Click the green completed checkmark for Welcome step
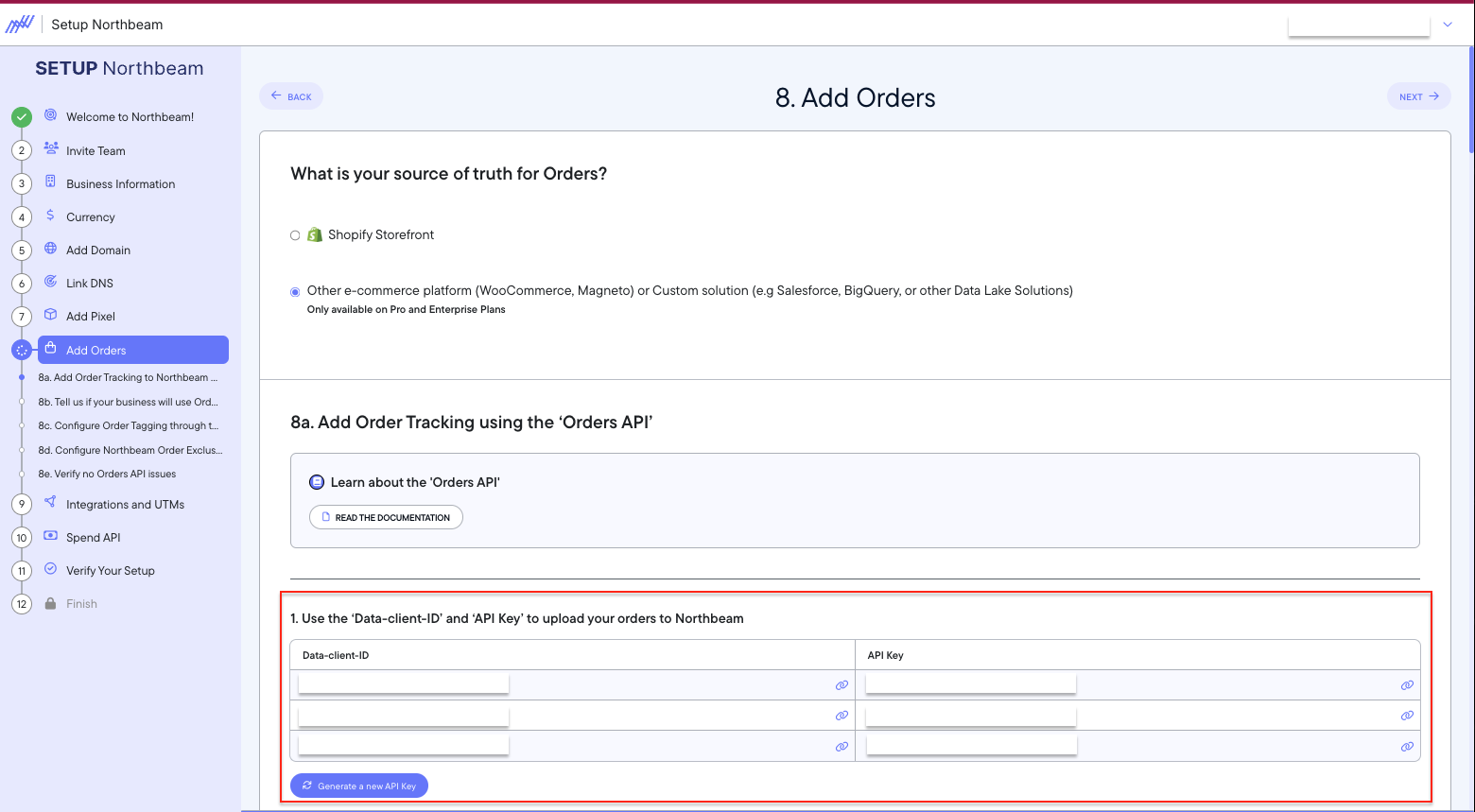Image resolution: width=1475 pixels, height=812 pixels. coord(22,117)
